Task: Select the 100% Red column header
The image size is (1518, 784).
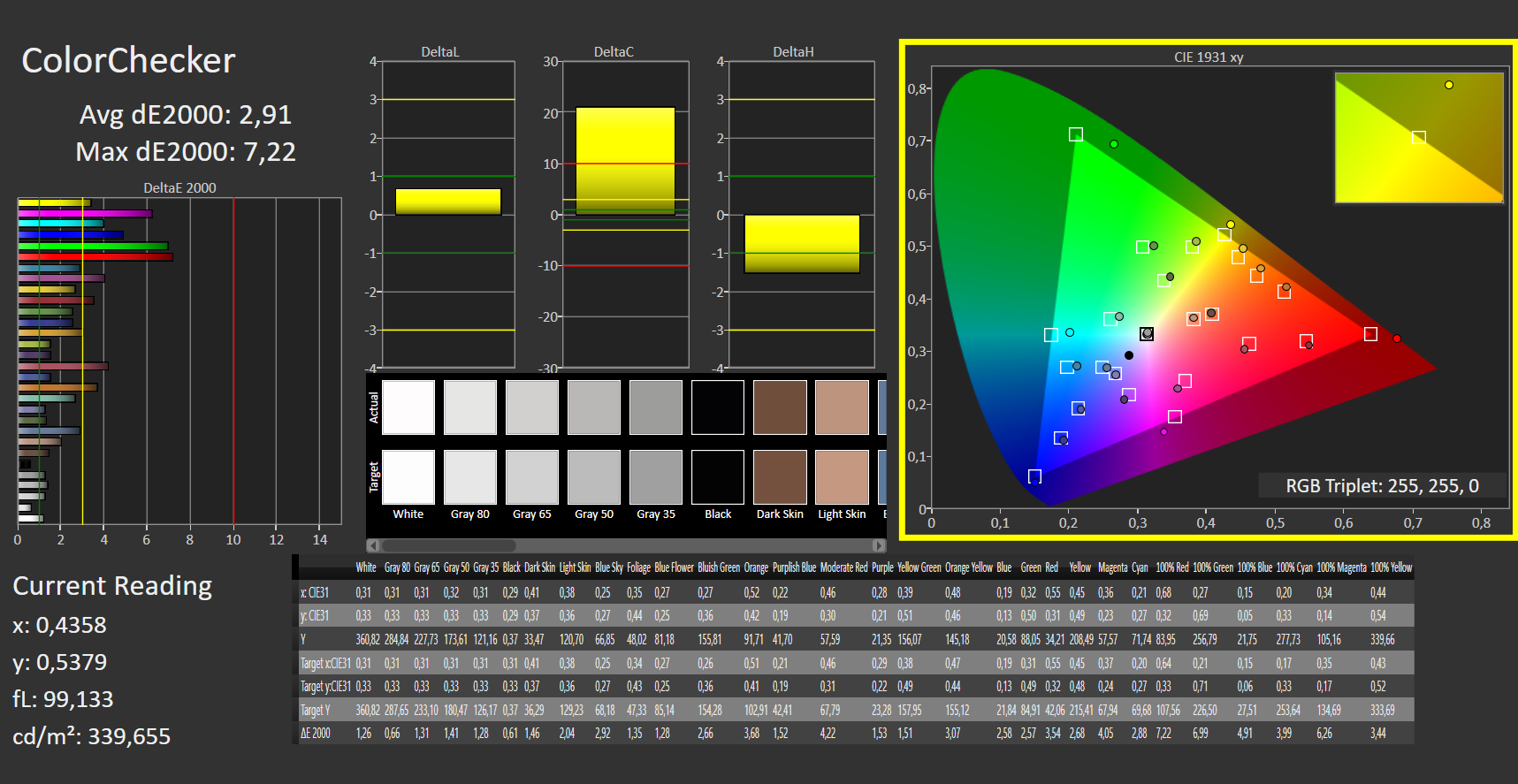Action: [1171, 567]
